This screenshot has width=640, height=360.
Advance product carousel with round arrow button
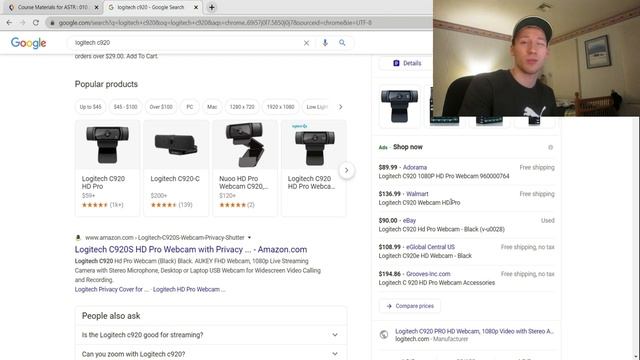pos(346,170)
